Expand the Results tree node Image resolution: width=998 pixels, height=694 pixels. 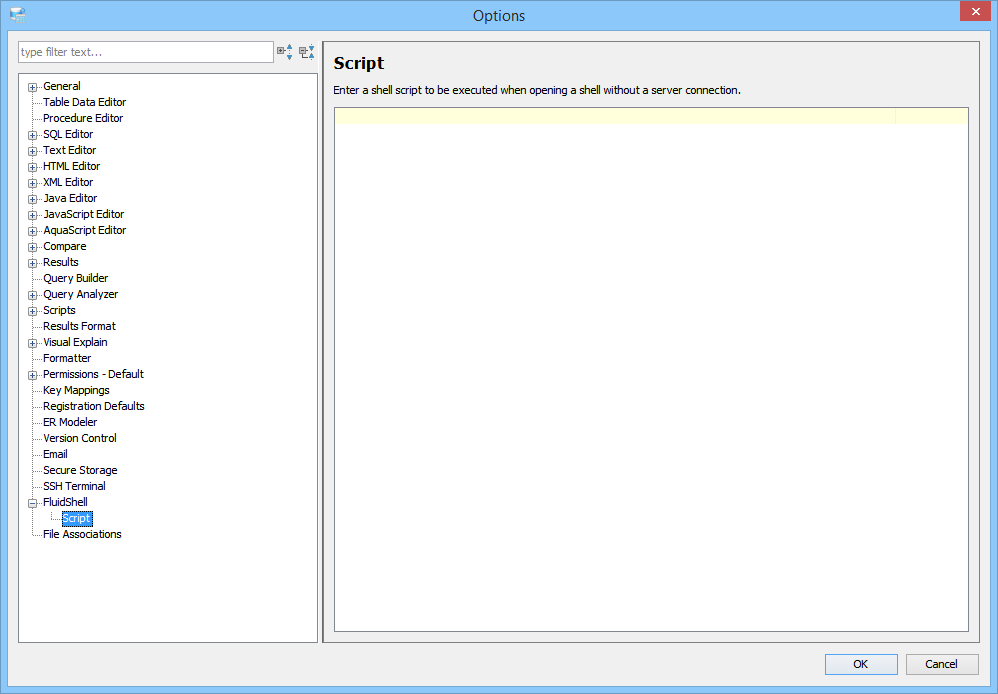(x=32, y=263)
